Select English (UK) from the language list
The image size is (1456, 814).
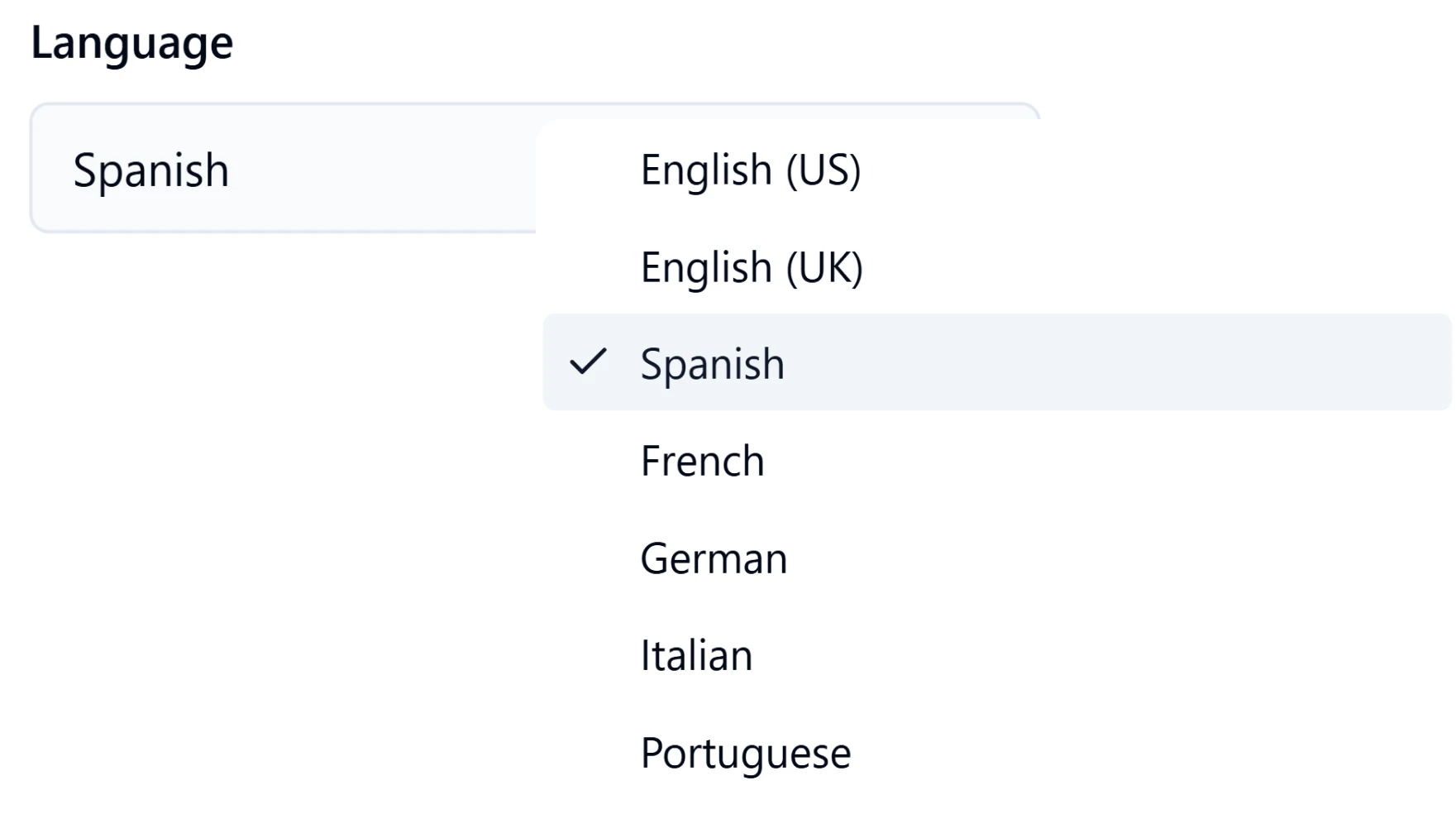pyautogui.click(x=752, y=266)
